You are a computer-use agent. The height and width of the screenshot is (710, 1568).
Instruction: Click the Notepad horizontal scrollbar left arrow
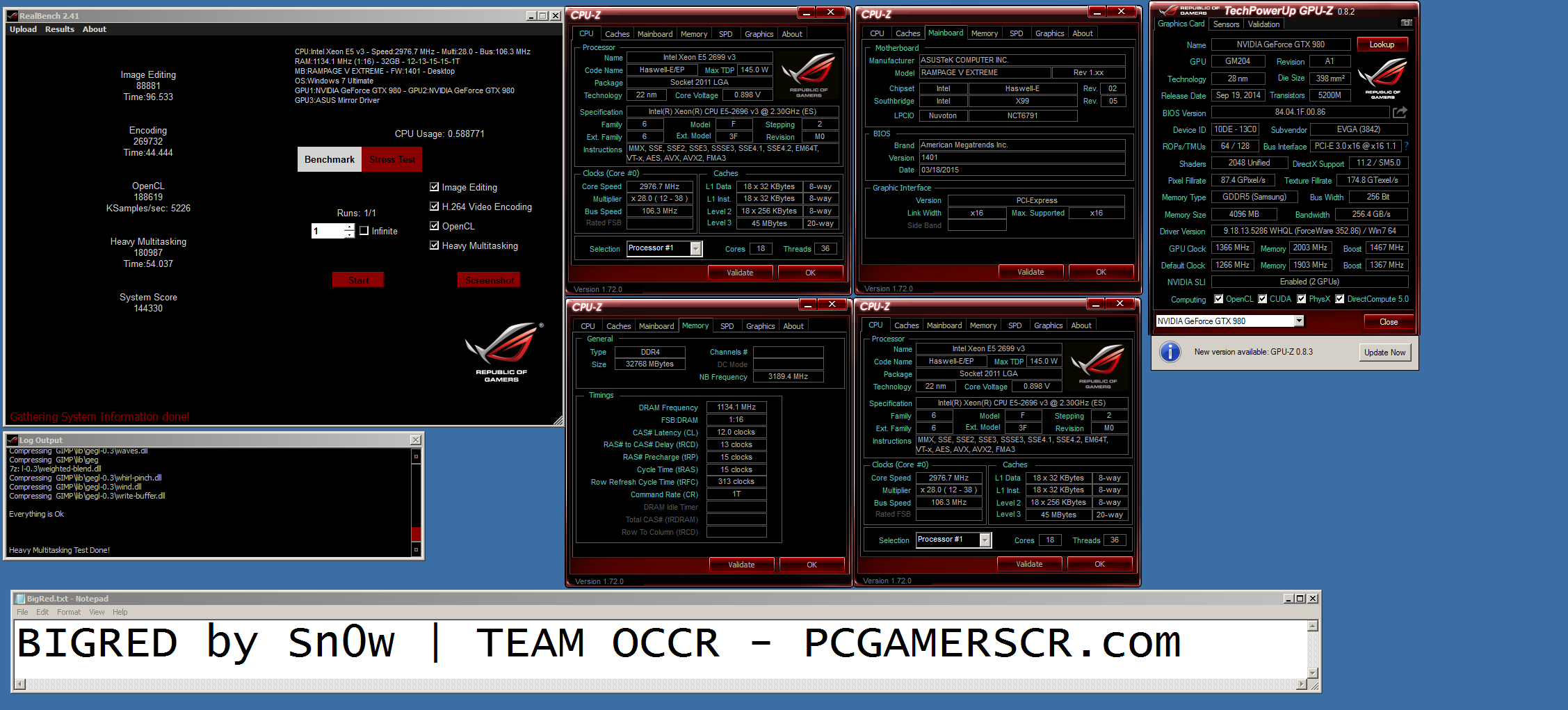[x=19, y=684]
